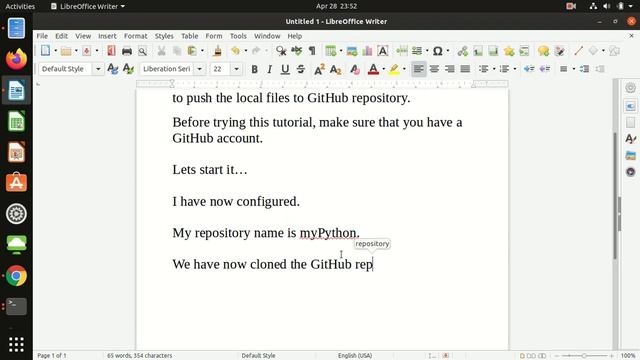Open the Insert menu

coord(107,36)
